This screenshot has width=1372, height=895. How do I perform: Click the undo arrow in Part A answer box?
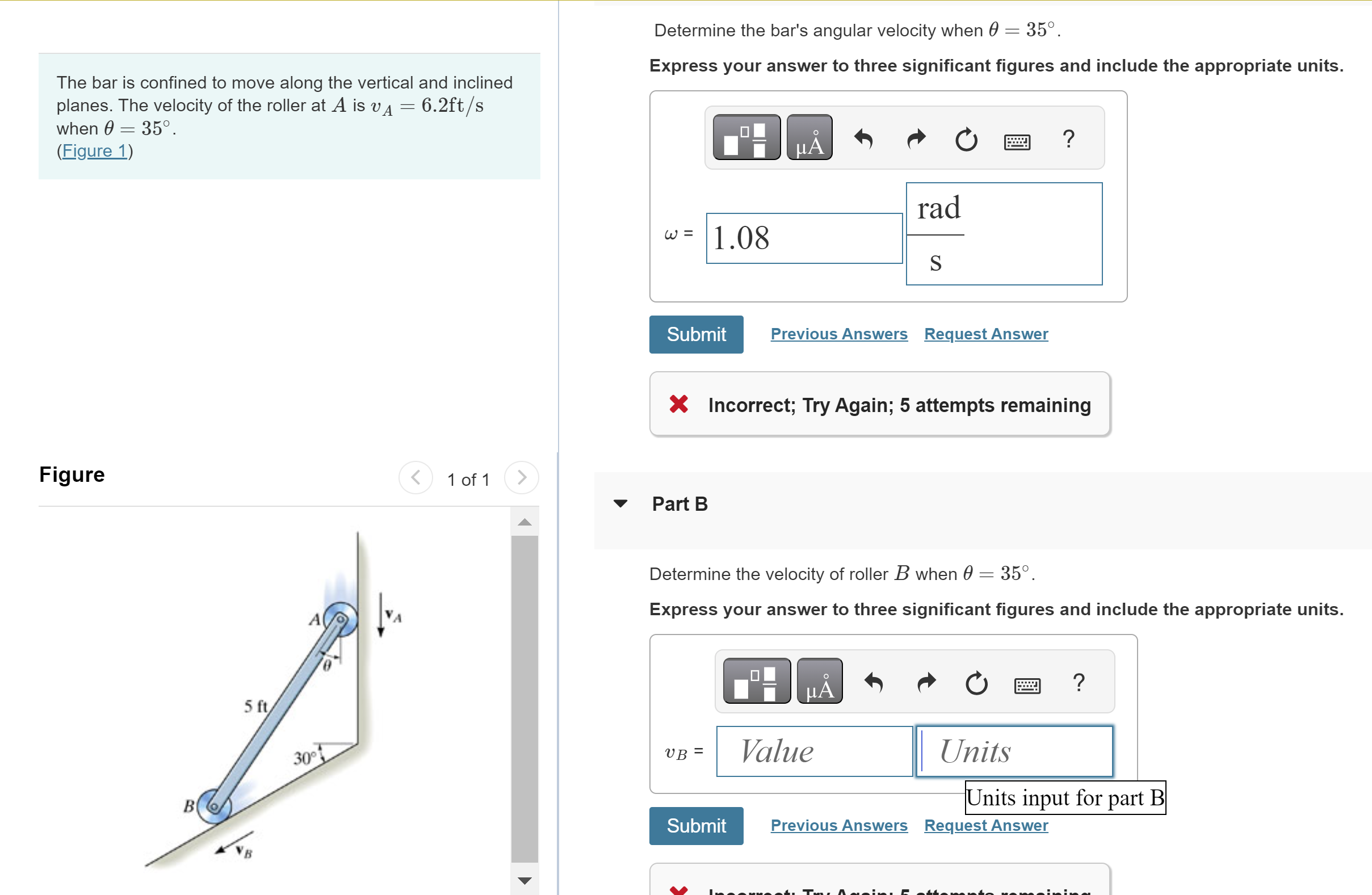pyautogui.click(x=863, y=140)
